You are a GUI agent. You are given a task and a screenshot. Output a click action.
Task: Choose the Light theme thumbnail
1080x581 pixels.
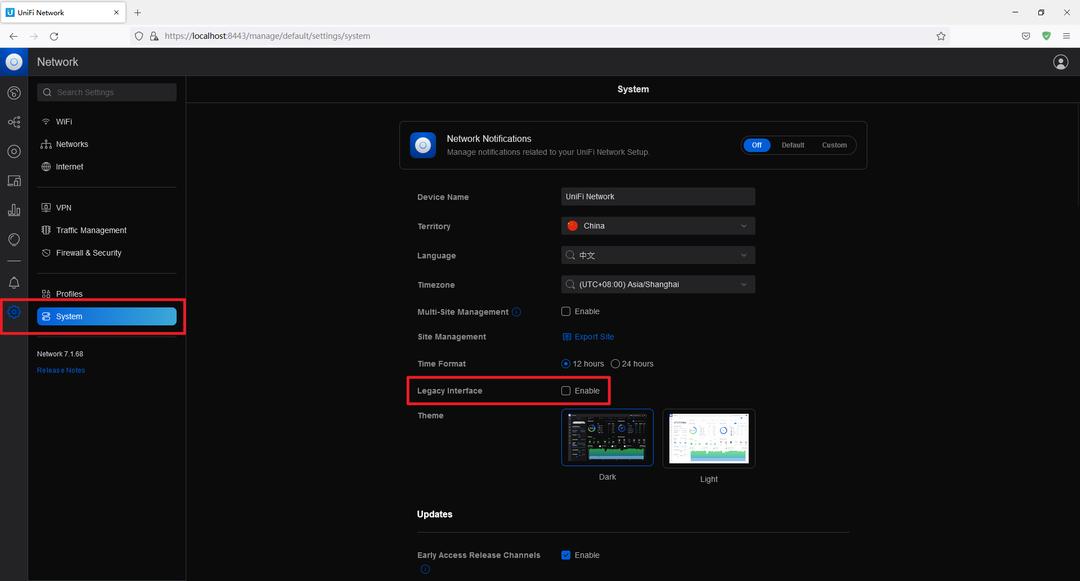[x=708, y=438]
